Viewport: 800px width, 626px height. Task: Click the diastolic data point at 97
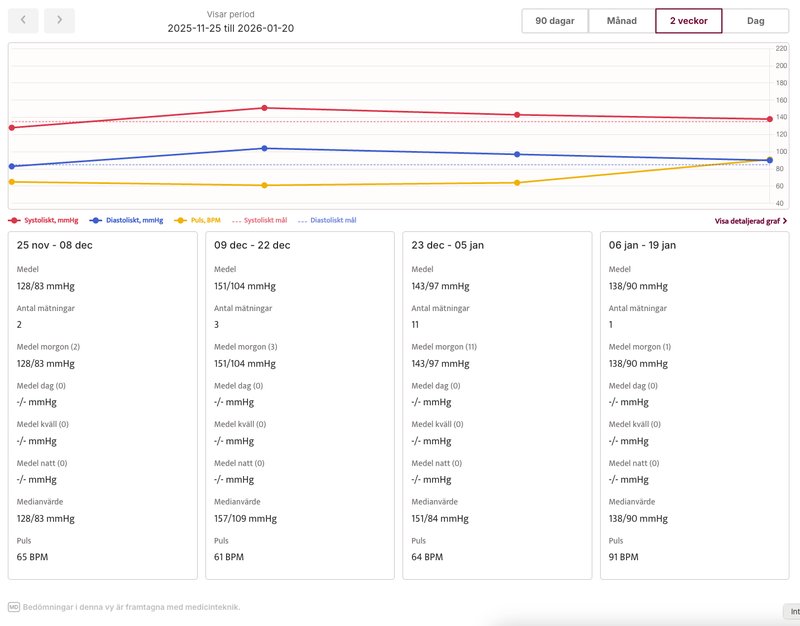tap(517, 154)
